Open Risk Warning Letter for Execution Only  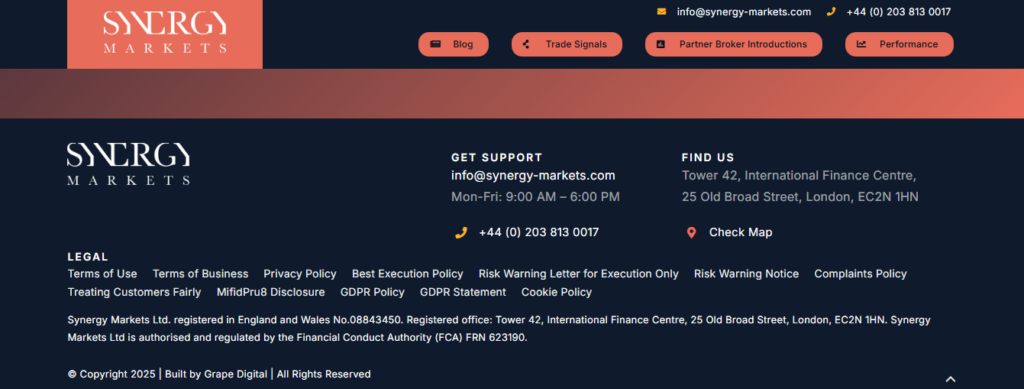[x=579, y=274]
